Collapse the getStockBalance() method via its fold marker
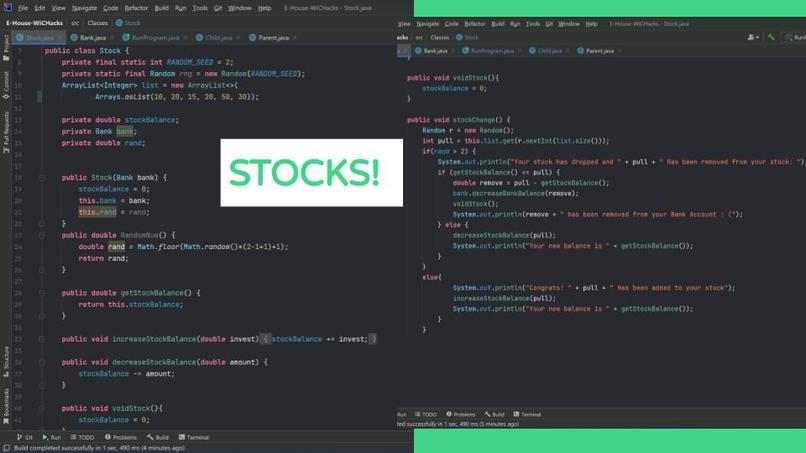 point(42,293)
